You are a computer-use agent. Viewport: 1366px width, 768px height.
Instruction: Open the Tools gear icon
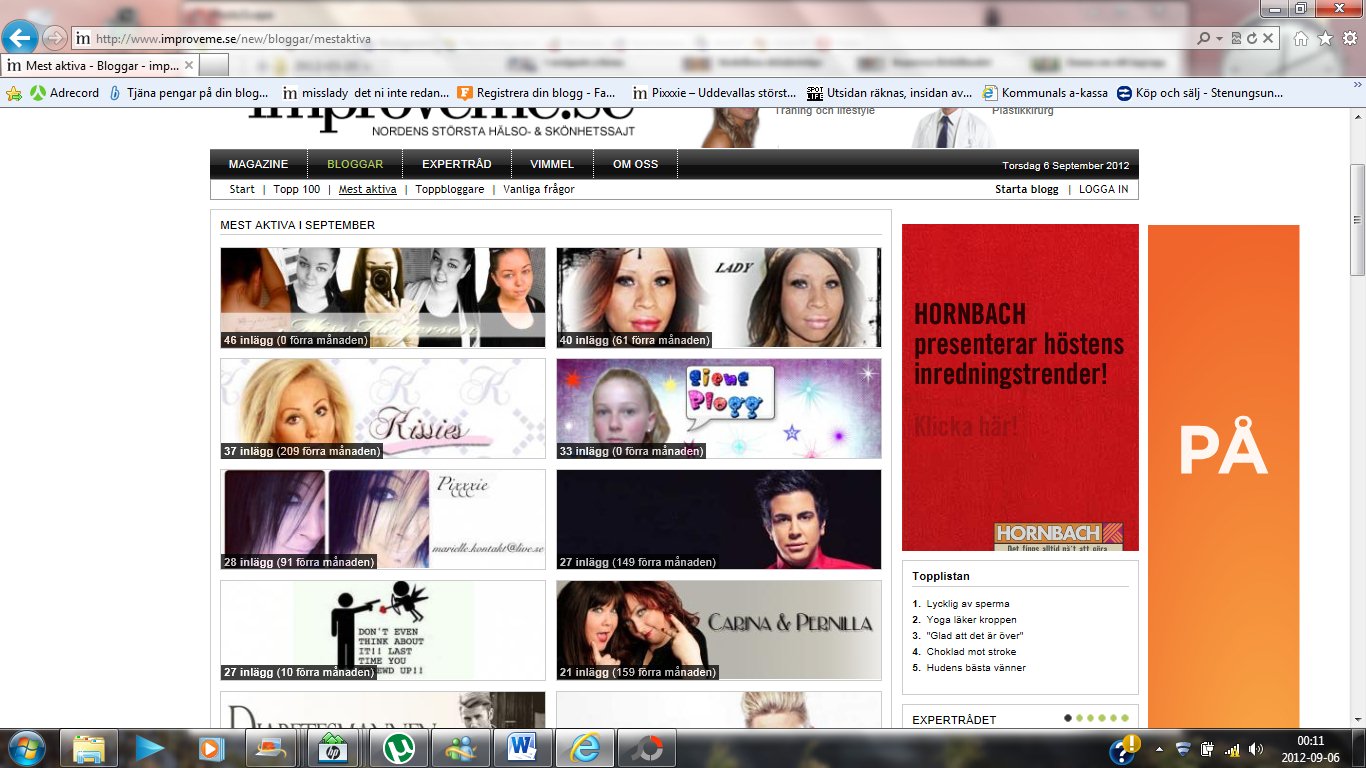[x=1350, y=38]
